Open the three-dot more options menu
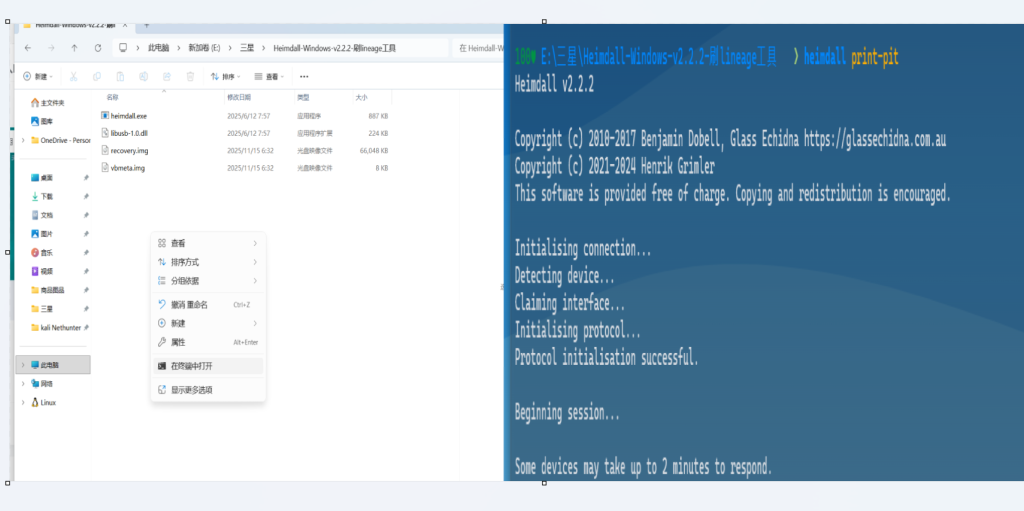 click(304, 76)
